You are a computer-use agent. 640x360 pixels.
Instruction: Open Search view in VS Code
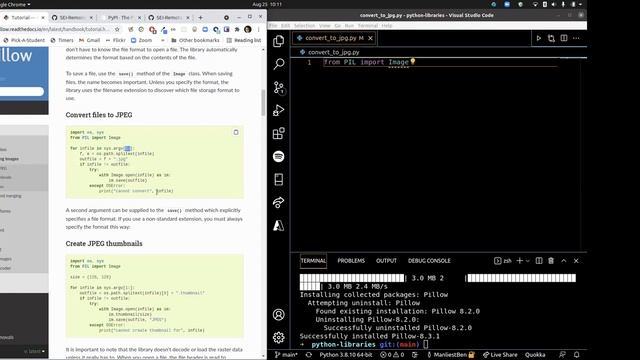click(x=279, y=64)
